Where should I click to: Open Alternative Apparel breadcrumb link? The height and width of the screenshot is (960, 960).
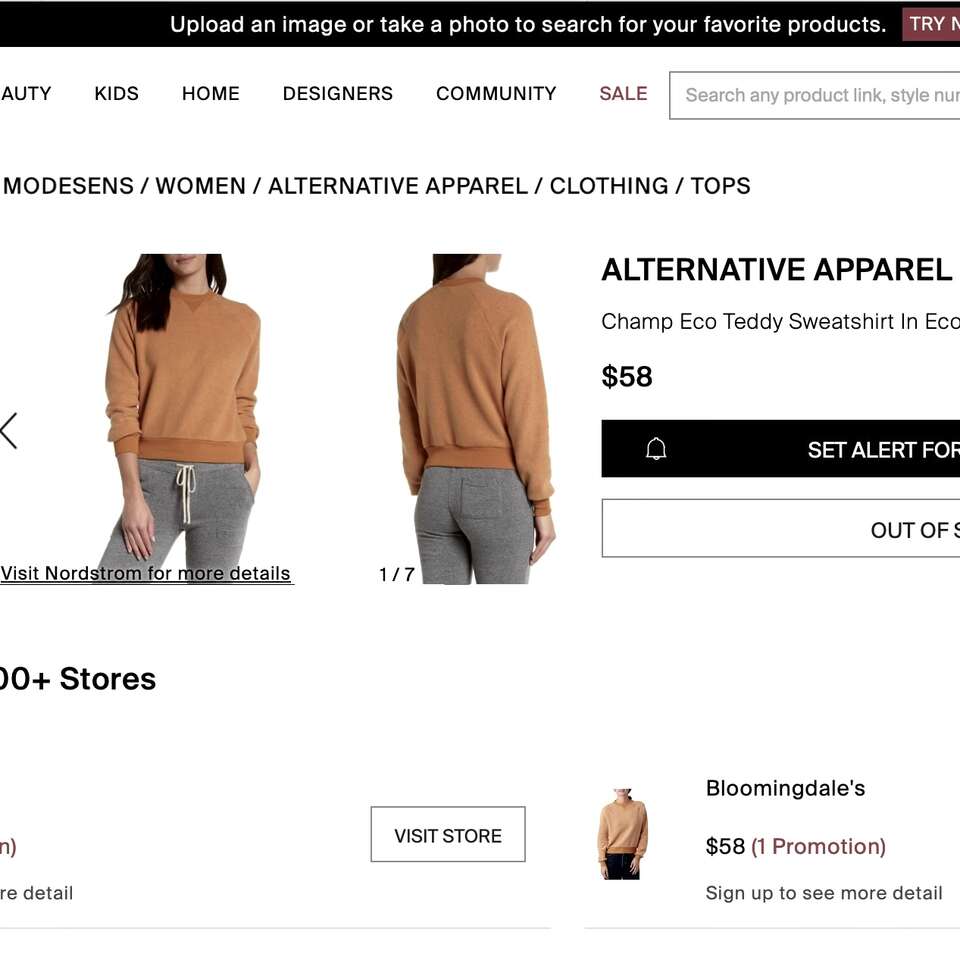pyautogui.click(x=397, y=186)
